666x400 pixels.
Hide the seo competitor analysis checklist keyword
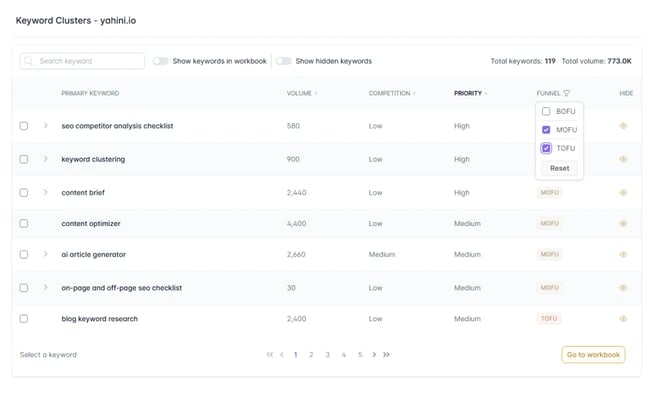tap(623, 126)
